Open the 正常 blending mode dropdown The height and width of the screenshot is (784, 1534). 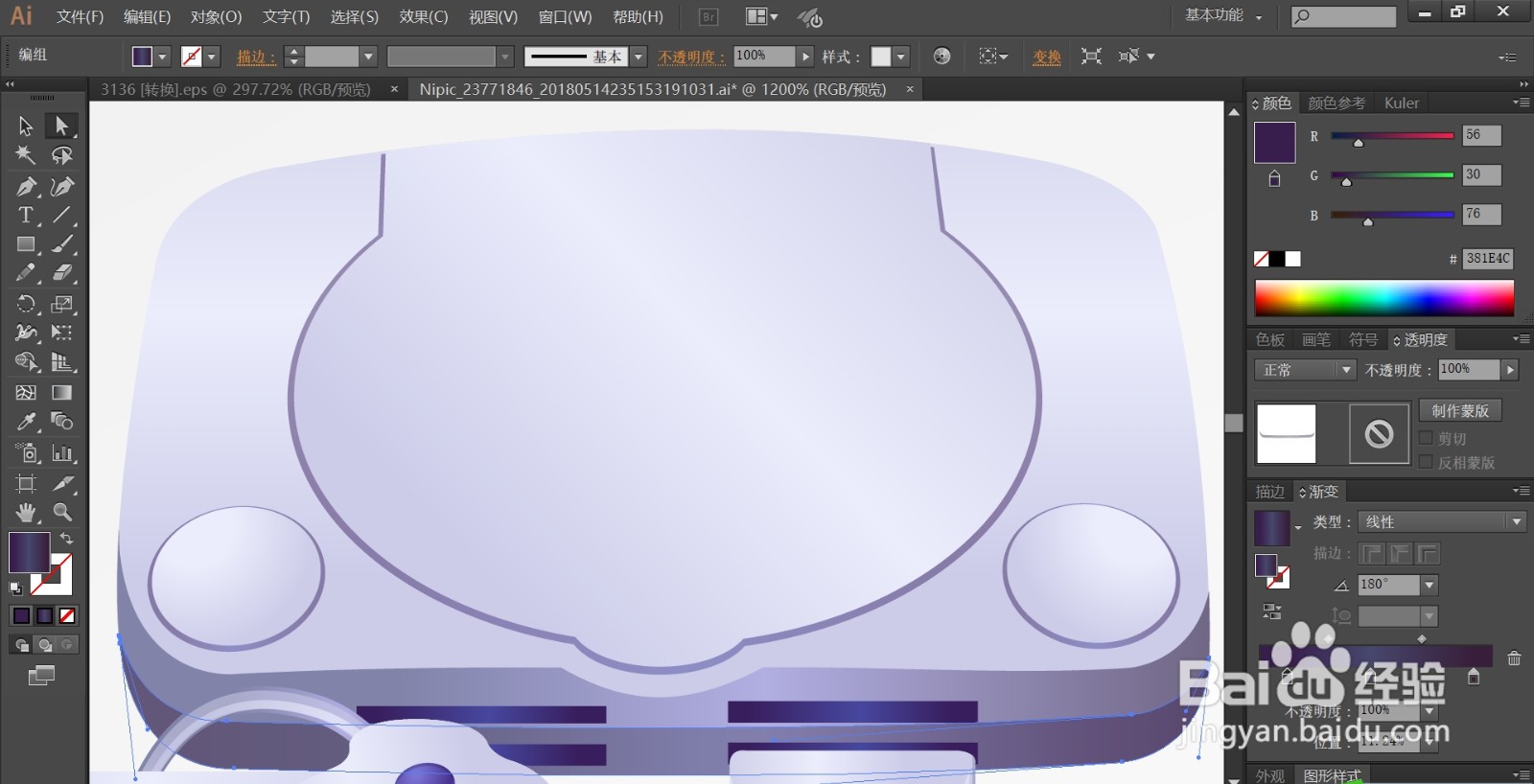point(1305,370)
